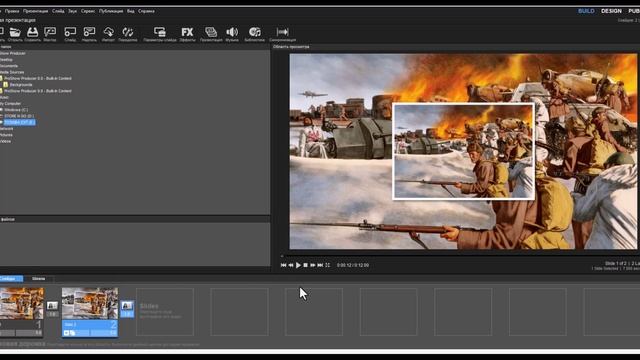Click the empty Slides drop placeholder

(x=165, y=312)
